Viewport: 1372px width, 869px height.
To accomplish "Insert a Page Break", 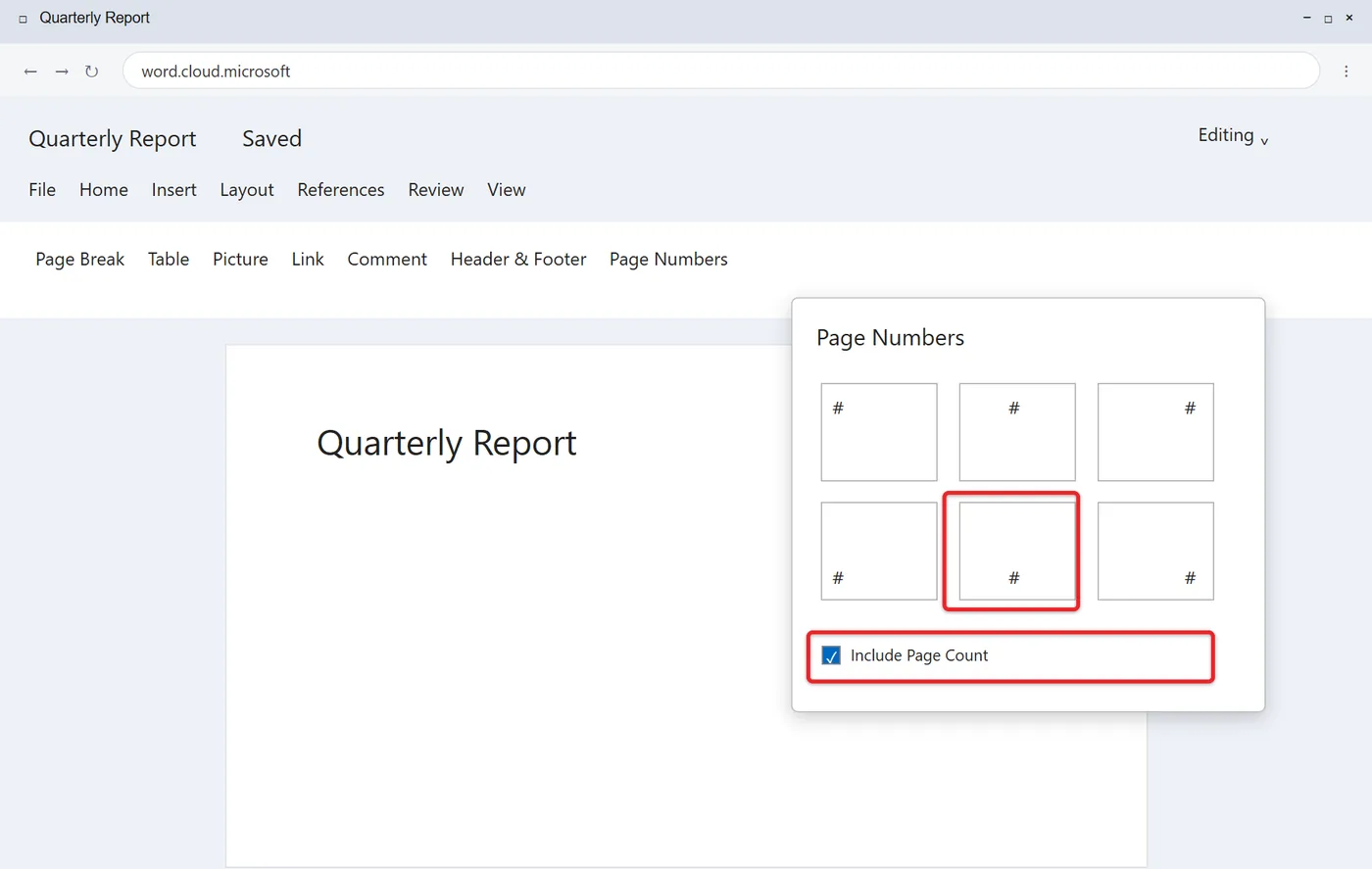I will 80,260.
